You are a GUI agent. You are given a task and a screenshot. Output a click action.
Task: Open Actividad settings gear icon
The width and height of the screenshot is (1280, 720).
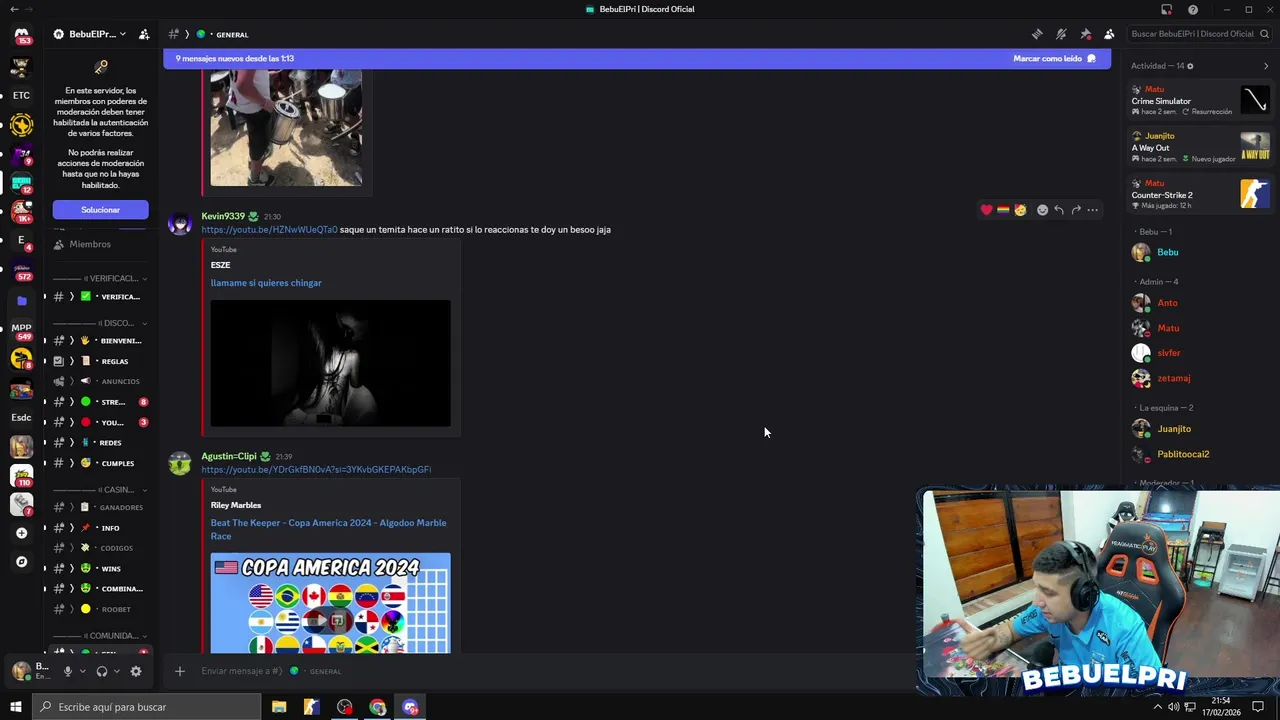[x=1190, y=66]
